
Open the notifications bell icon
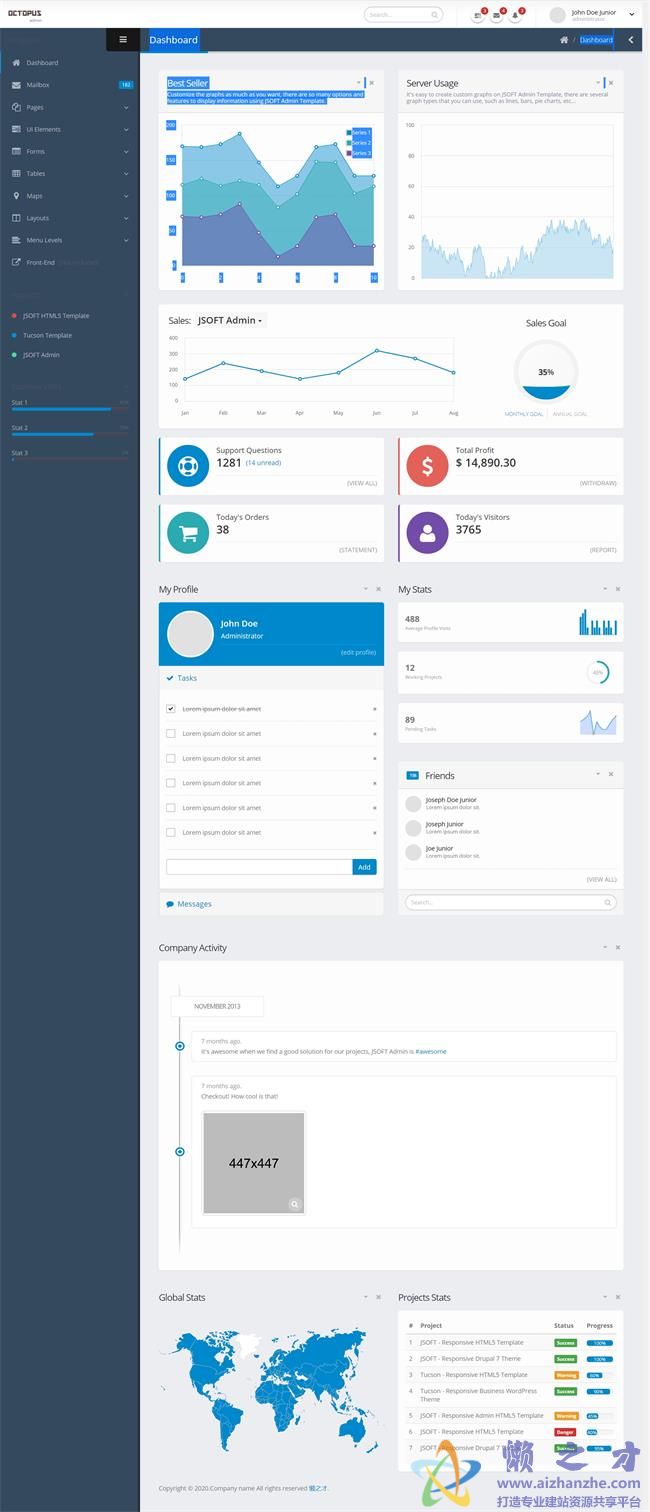pyautogui.click(x=516, y=15)
